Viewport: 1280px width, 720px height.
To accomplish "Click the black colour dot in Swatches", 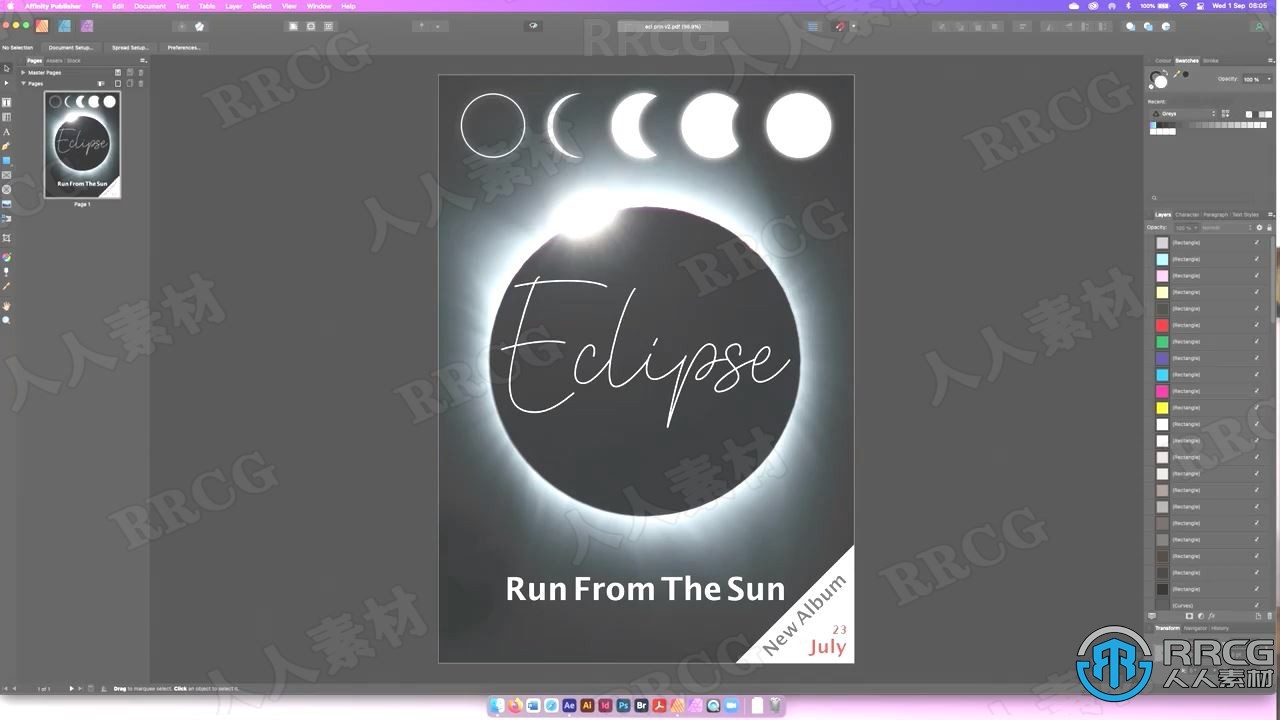I will point(1186,74).
